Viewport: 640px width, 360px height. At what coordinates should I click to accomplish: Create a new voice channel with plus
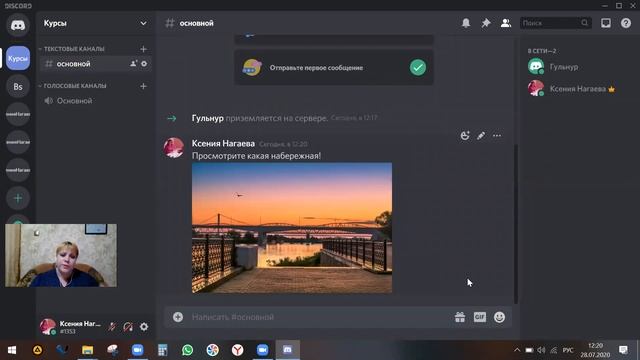pyautogui.click(x=143, y=86)
